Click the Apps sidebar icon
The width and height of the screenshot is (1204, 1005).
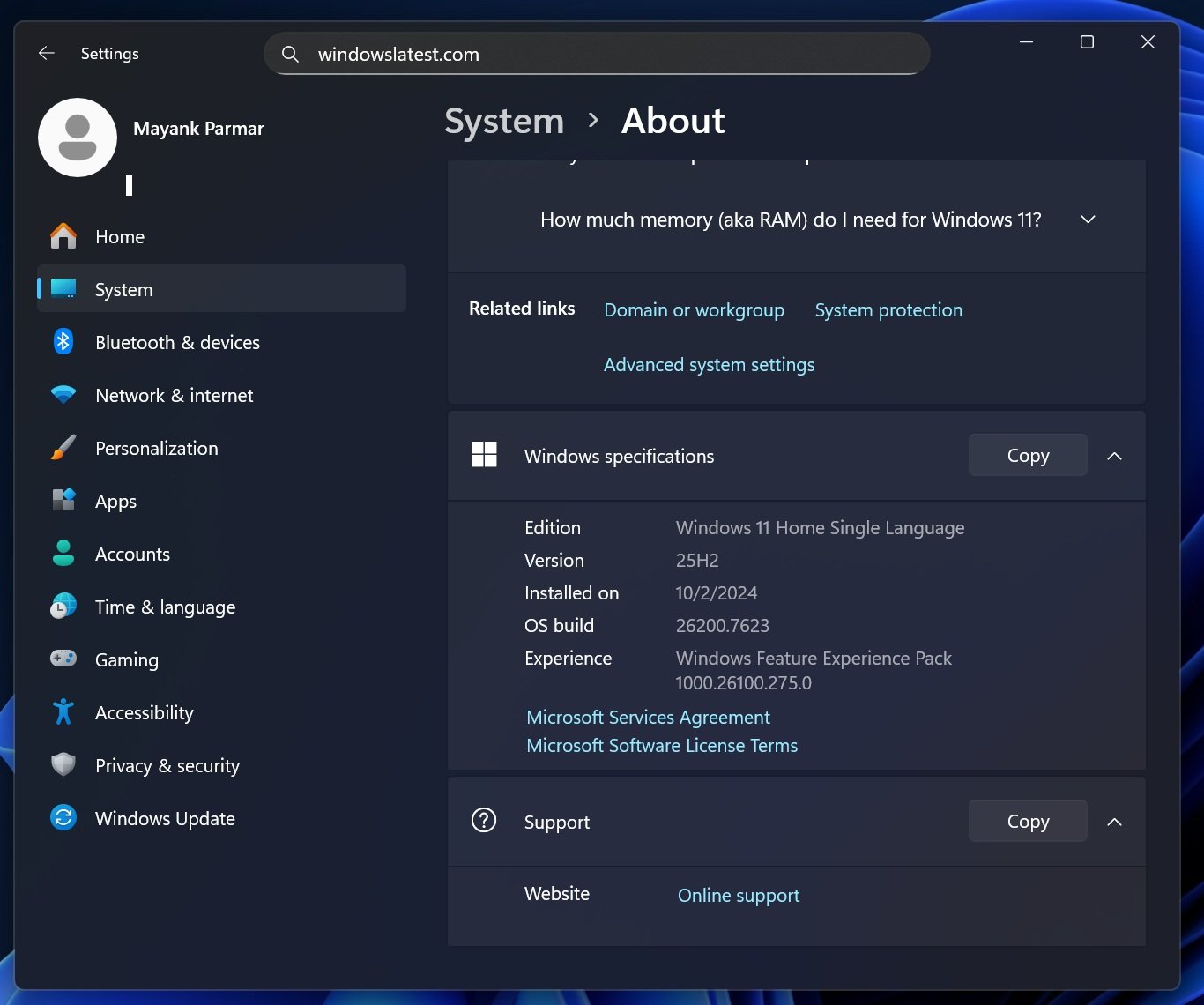[x=63, y=501]
